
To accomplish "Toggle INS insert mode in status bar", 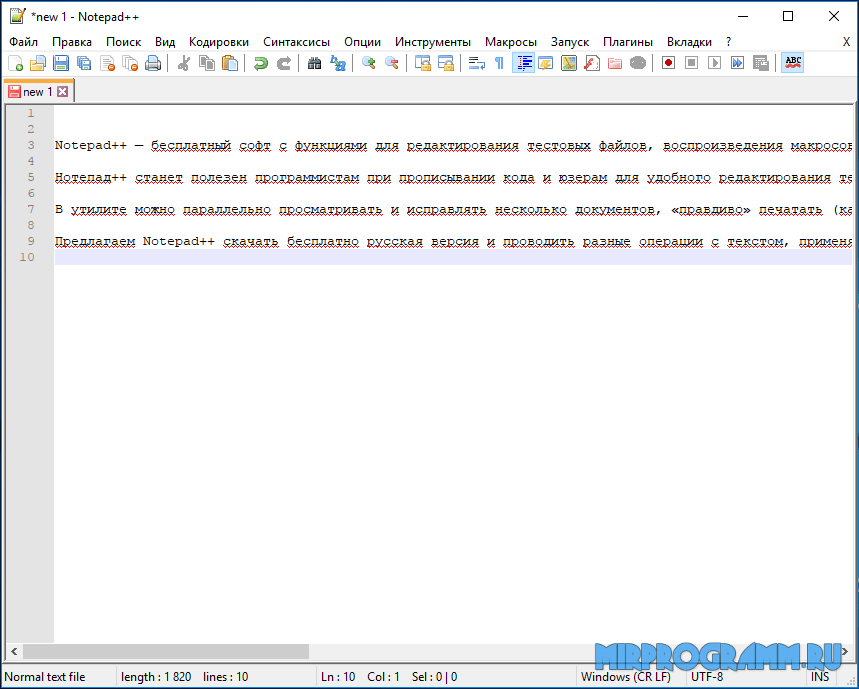I will tap(820, 677).
